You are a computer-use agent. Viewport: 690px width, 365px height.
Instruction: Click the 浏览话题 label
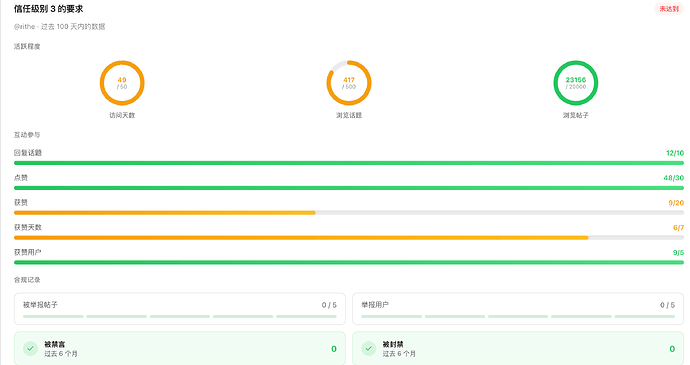[349, 115]
